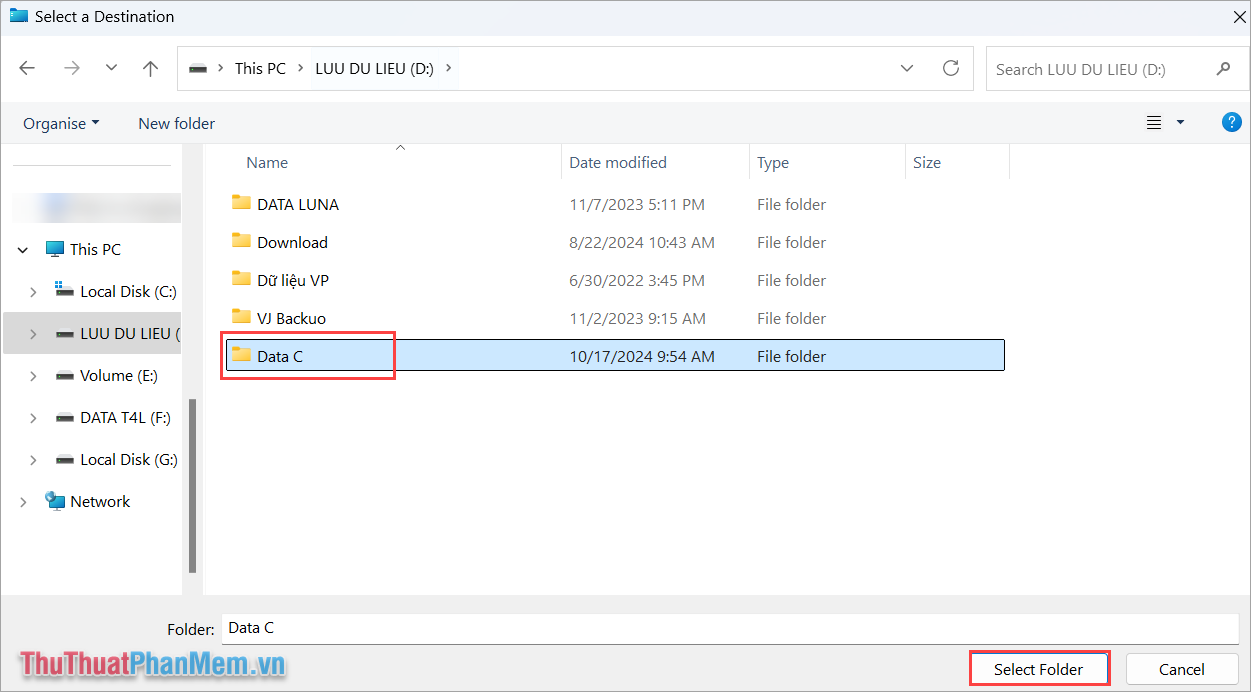1251x692 pixels.
Task: Open the address bar history dropdown
Action: 907,69
